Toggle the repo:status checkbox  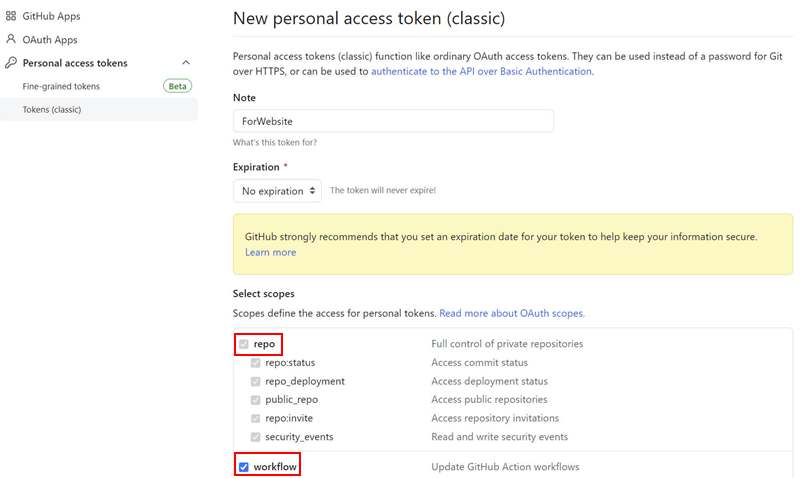pyautogui.click(x=256, y=363)
